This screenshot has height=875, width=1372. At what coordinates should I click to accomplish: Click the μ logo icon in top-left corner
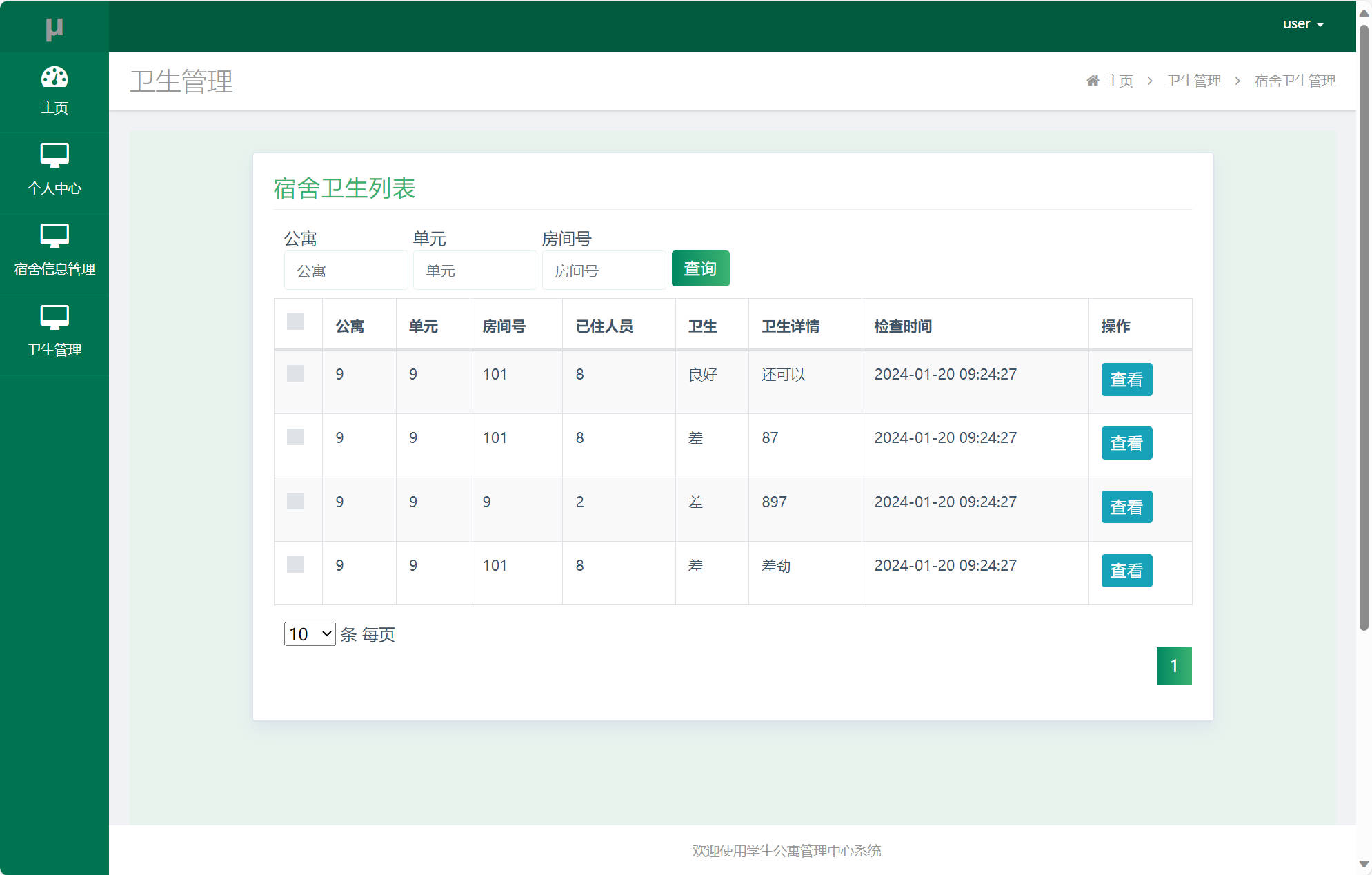tap(54, 28)
